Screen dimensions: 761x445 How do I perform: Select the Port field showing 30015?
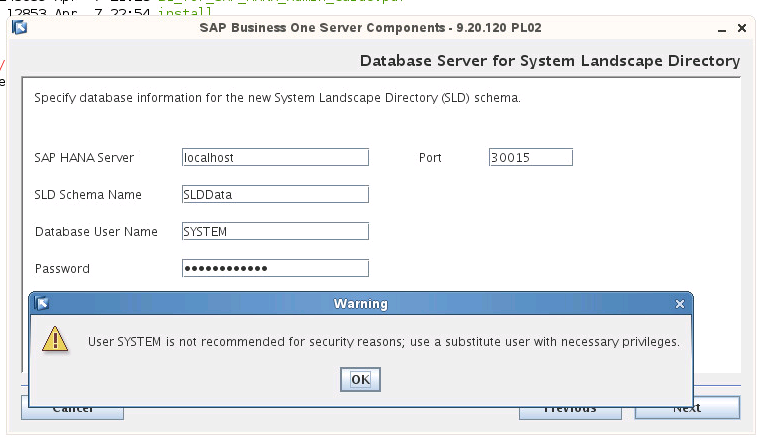pos(531,157)
